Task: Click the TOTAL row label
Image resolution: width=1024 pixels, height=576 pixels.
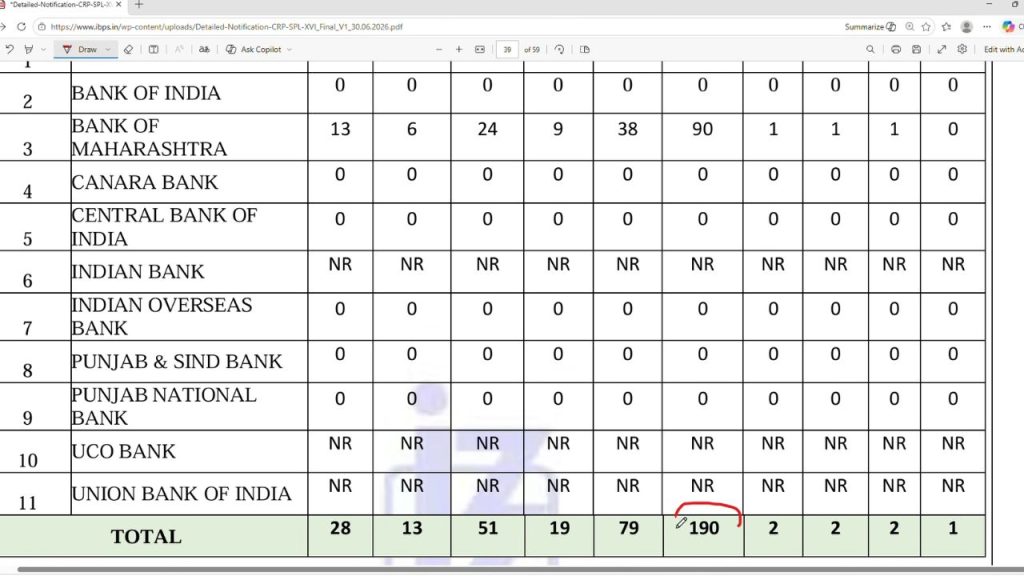Action: pos(146,537)
